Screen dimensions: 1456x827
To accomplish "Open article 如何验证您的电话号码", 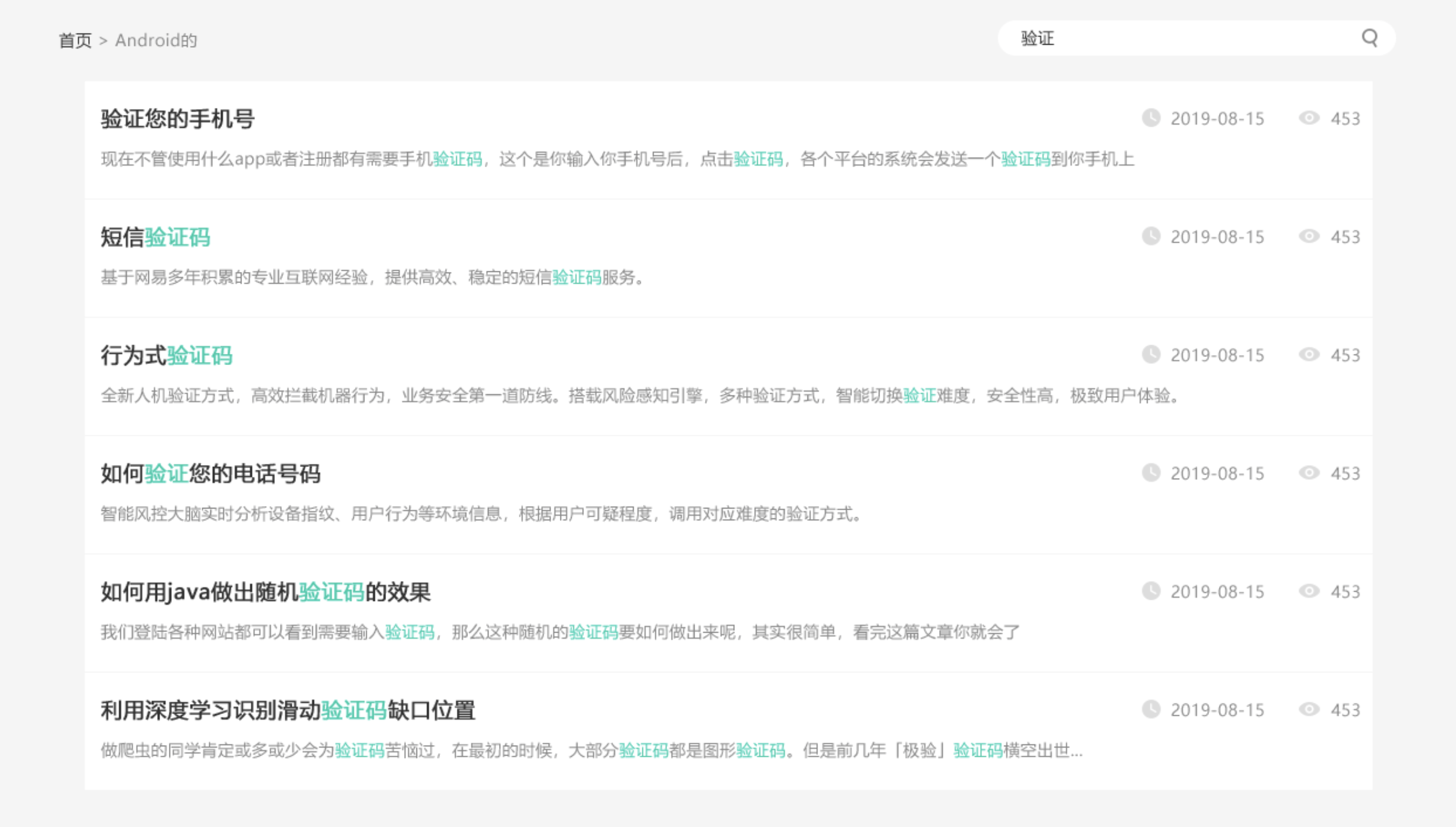I will tap(210, 474).
